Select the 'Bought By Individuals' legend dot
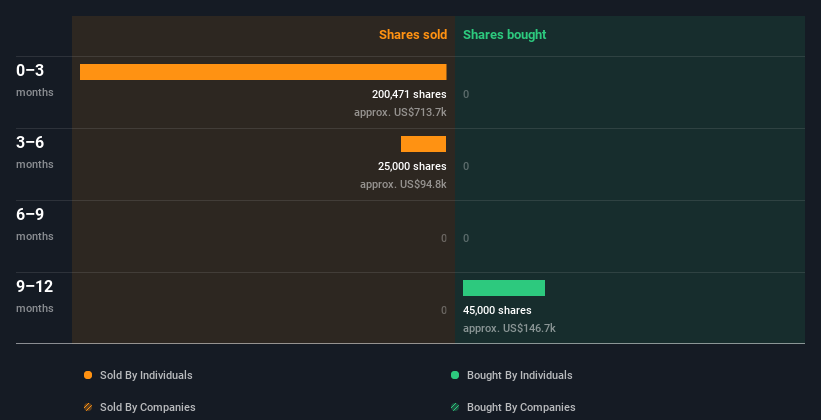This screenshot has height=420, width=821. 455,375
